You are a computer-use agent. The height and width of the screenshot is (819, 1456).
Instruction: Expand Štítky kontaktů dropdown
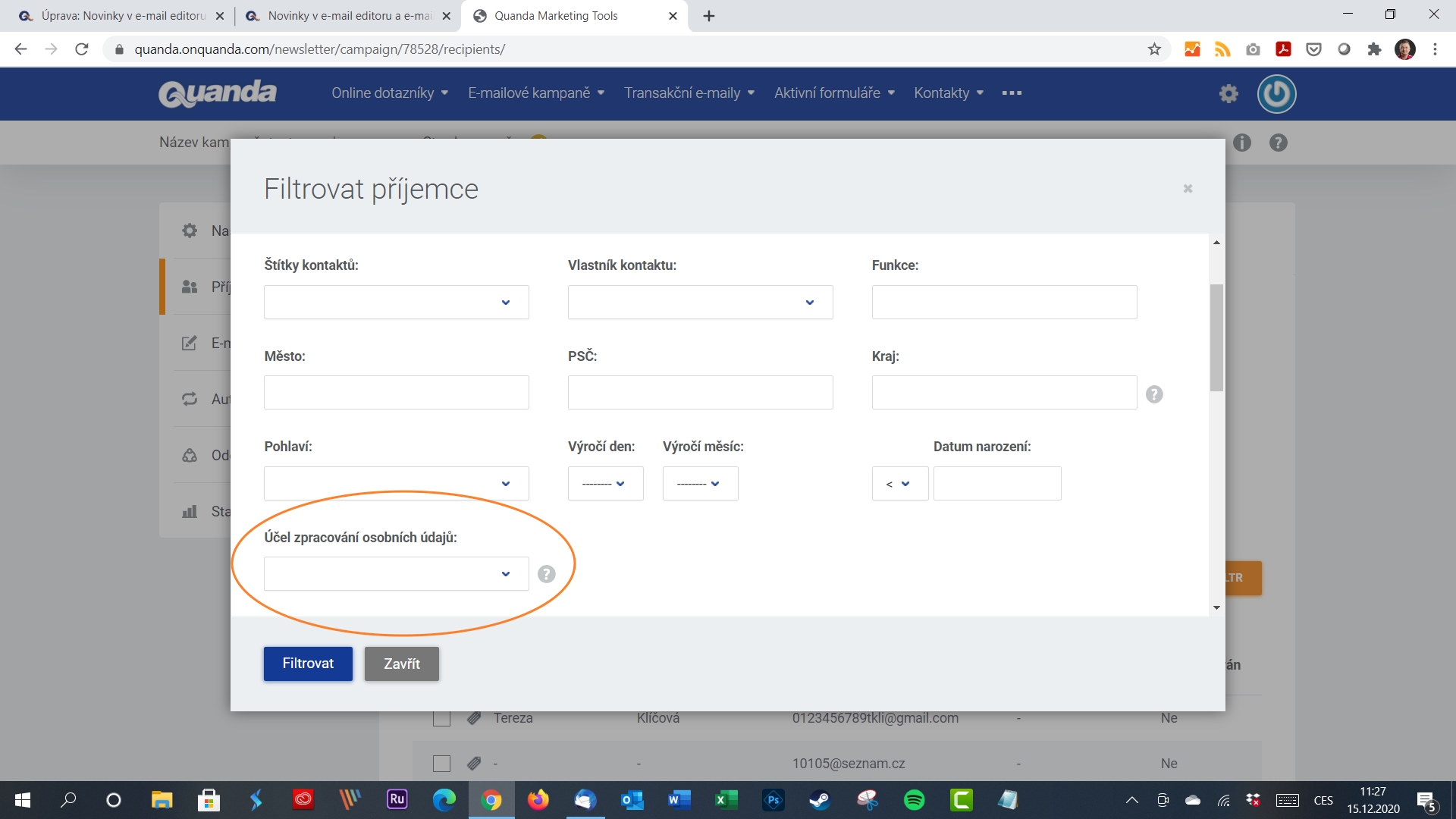pyautogui.click(x=505, y=301)
